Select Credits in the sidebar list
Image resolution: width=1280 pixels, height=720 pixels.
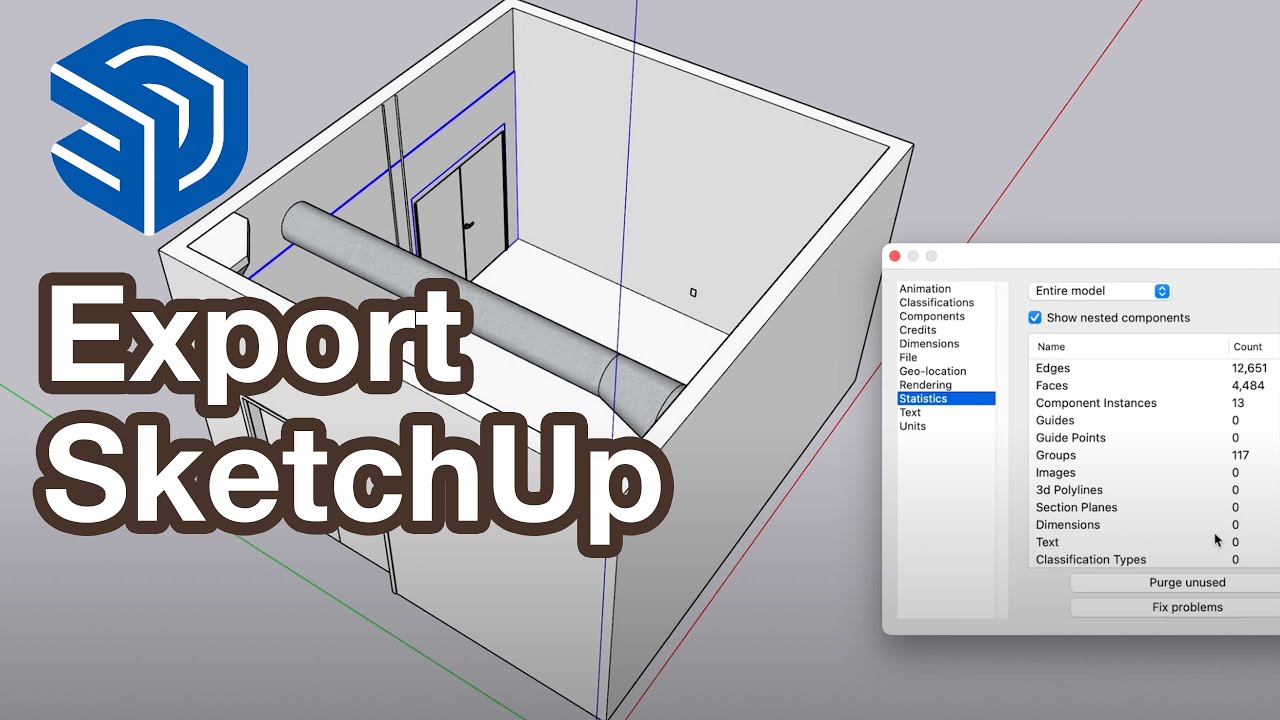(x=918, y=330)
